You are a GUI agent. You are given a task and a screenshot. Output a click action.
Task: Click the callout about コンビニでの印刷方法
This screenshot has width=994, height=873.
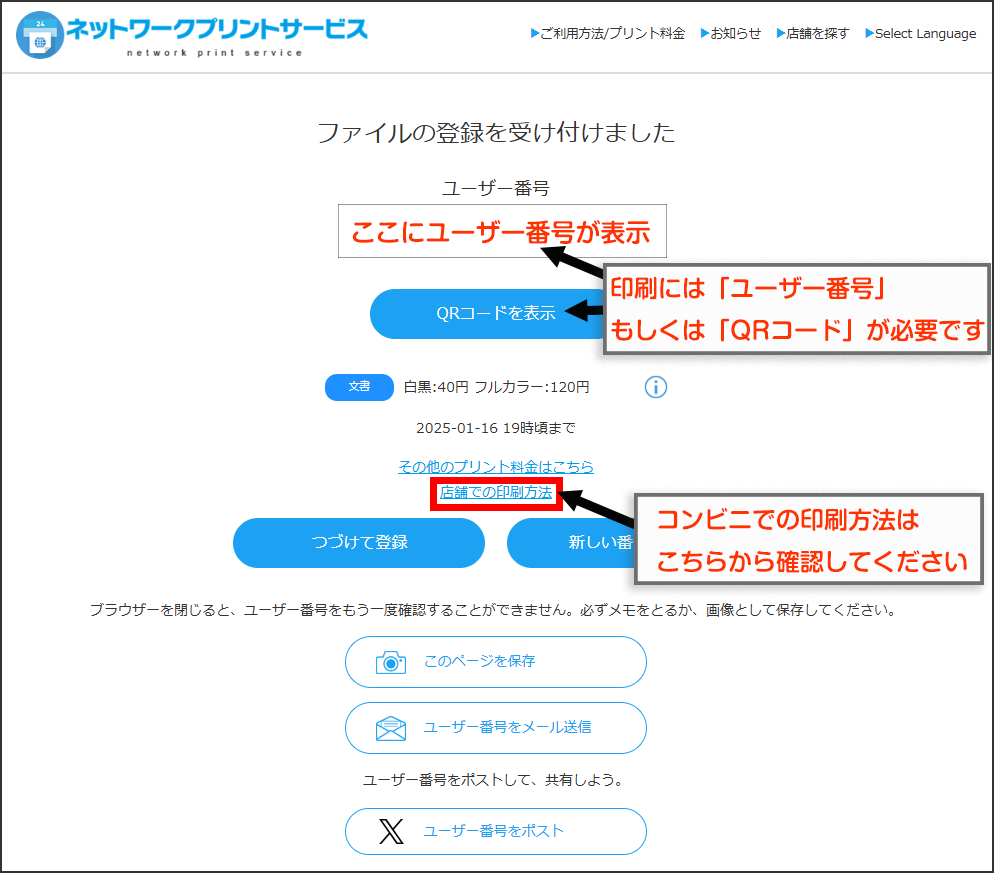[x=810, y=541]
